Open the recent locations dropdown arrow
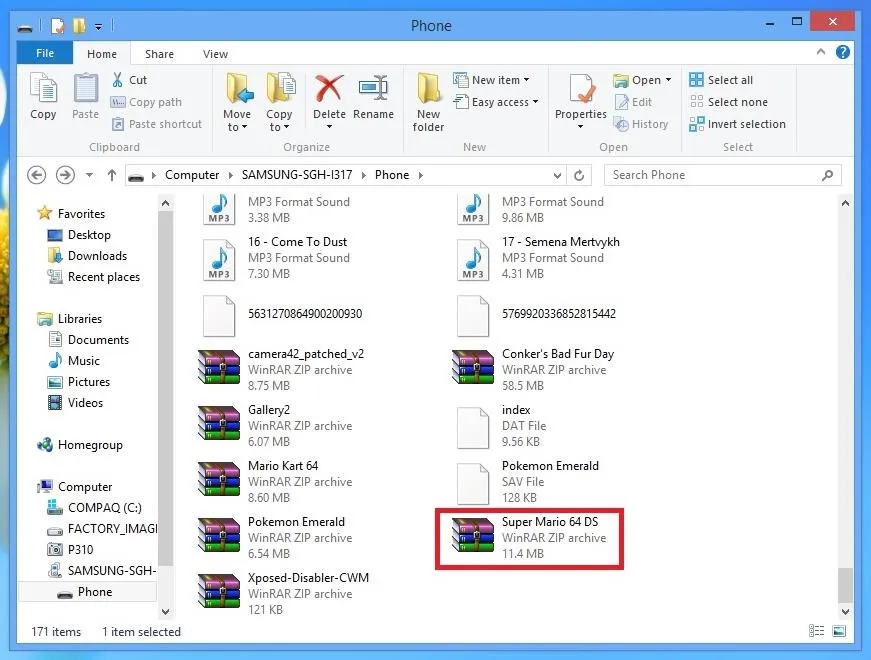871x660 pixels. tap(89, 176)
